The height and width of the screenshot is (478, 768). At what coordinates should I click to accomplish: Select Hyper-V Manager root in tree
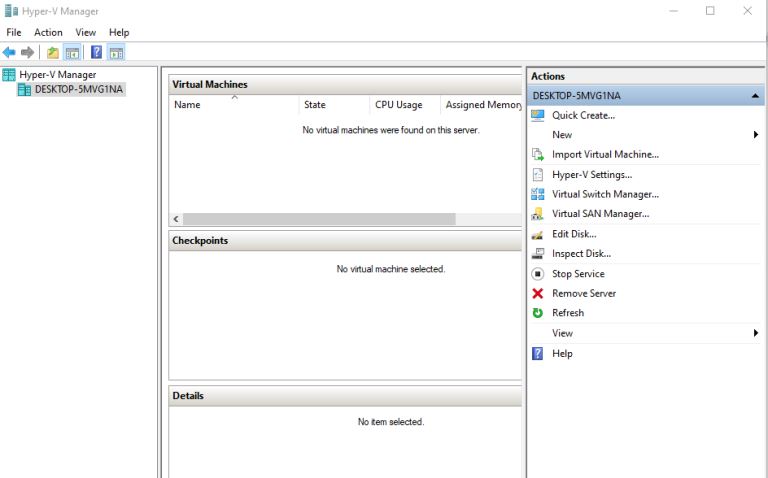(x=57, y=74)
